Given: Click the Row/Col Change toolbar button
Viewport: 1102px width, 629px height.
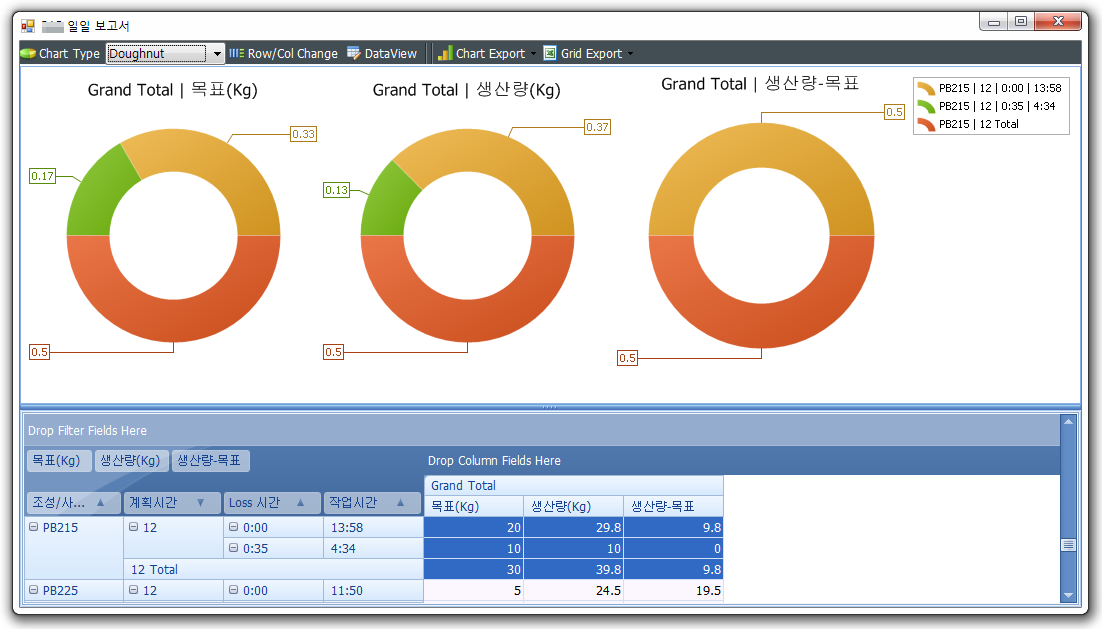Looking at the screenshot, I should (283, 53).
